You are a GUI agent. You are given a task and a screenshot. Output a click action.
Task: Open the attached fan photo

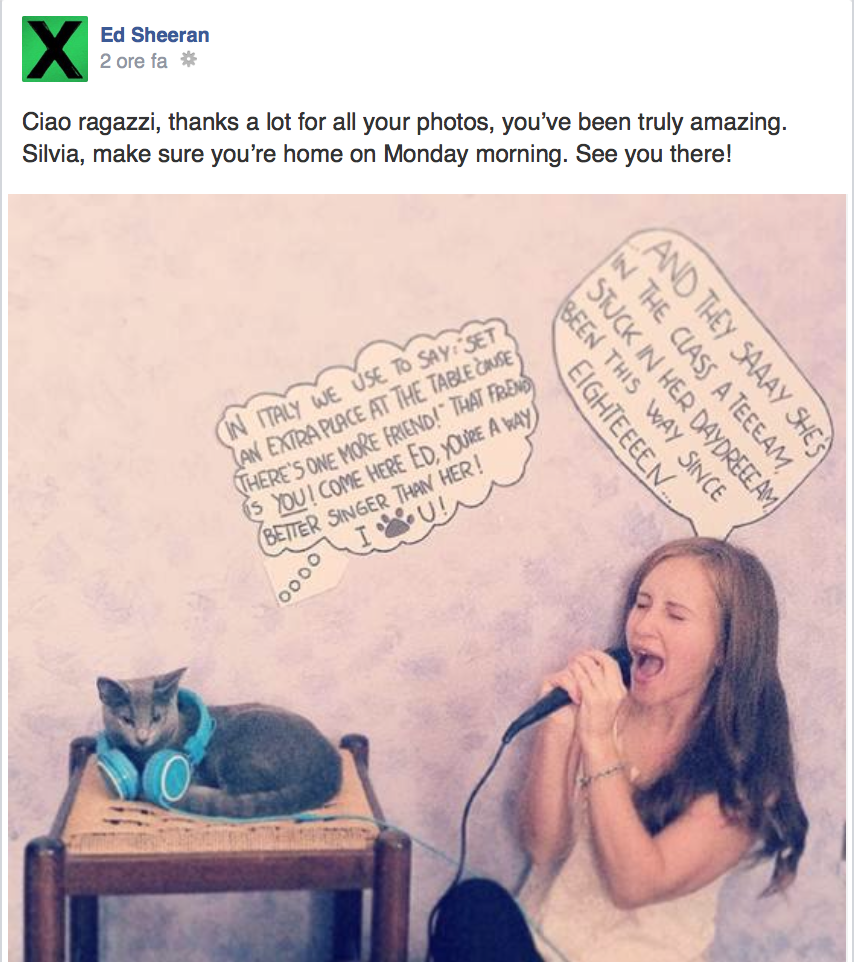[427, 578]
